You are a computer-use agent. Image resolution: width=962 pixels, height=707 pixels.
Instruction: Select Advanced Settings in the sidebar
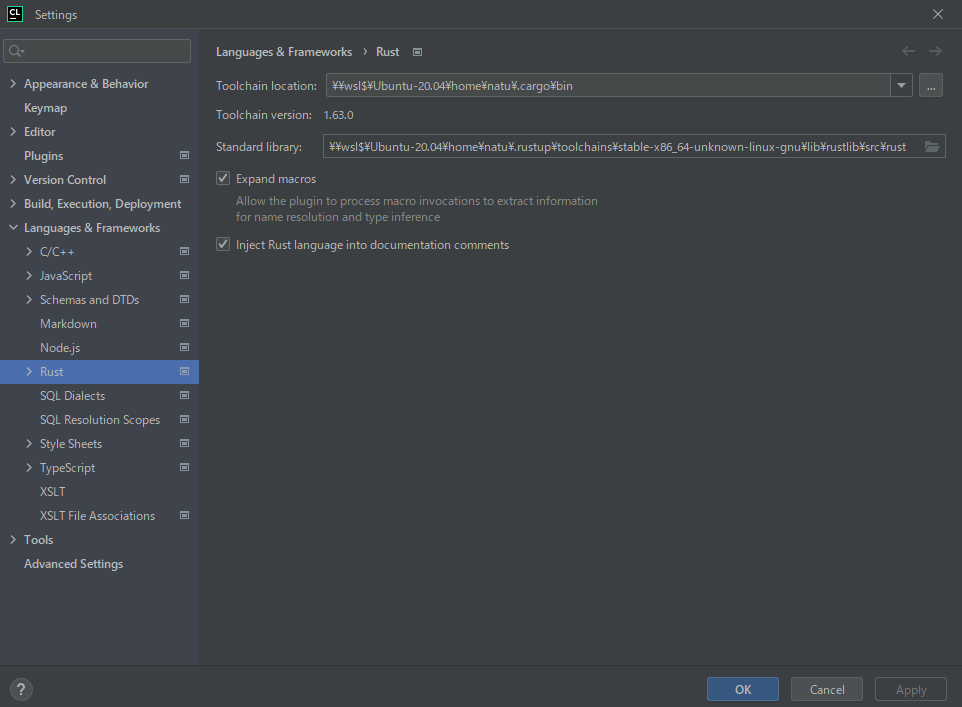[73, 563]
